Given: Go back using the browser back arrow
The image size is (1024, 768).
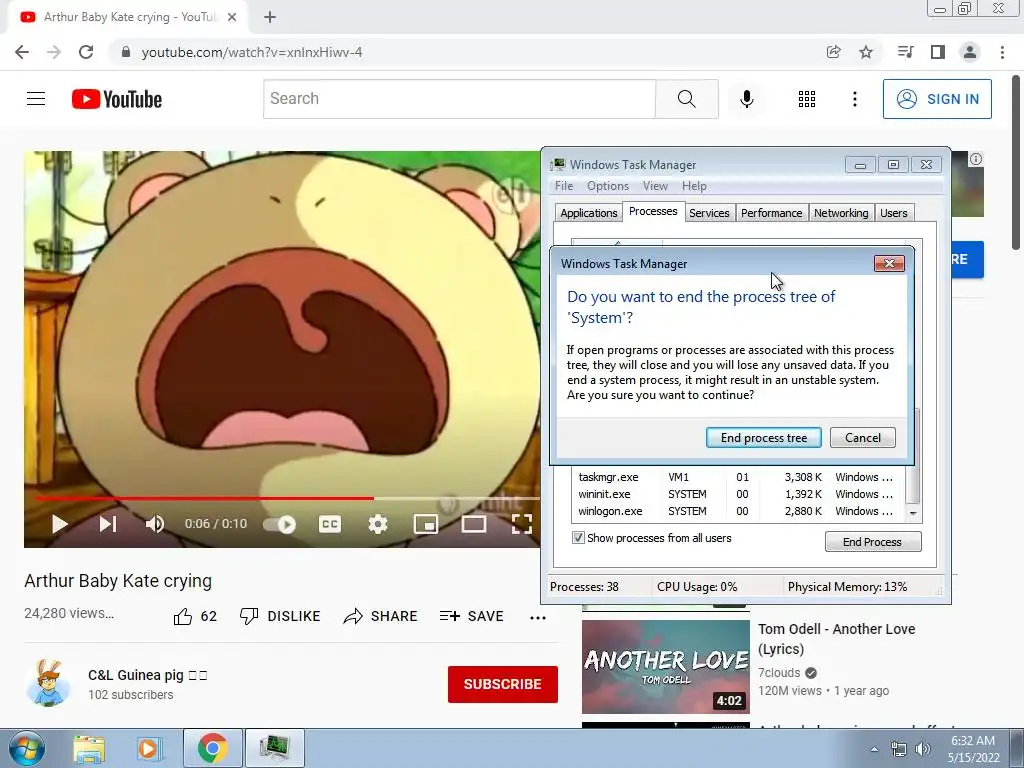Looking at the screenshot, I should click(x=22, y=52).
